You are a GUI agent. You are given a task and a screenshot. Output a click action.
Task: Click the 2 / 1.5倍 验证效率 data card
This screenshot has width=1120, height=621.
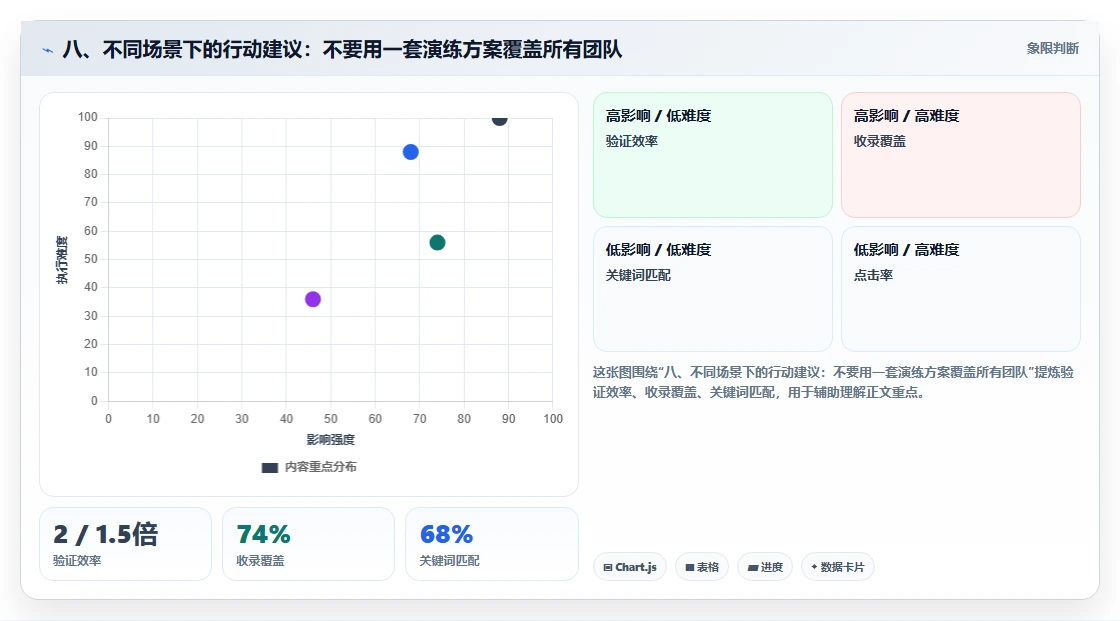[x=126, y=544]
